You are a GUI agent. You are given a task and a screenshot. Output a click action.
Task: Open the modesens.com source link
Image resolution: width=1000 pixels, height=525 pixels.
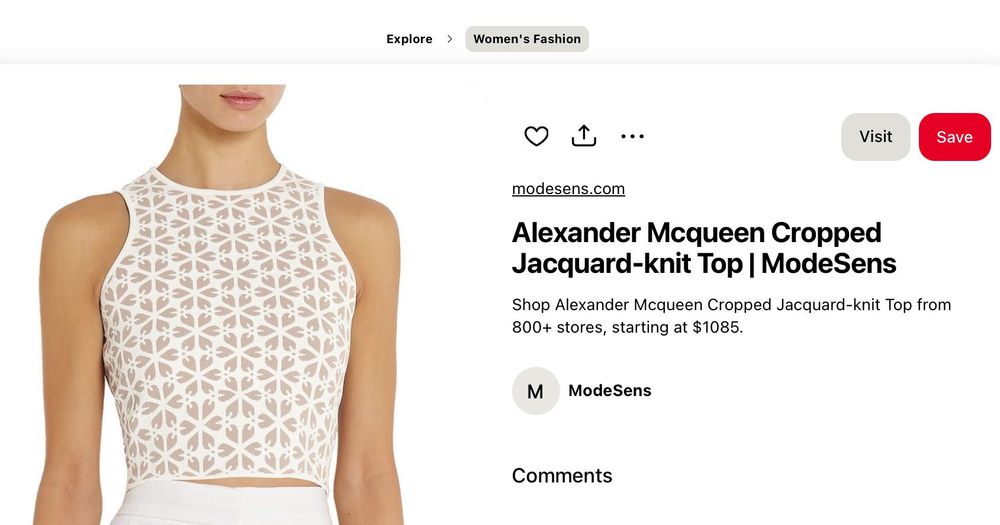(x=568, y=189)
